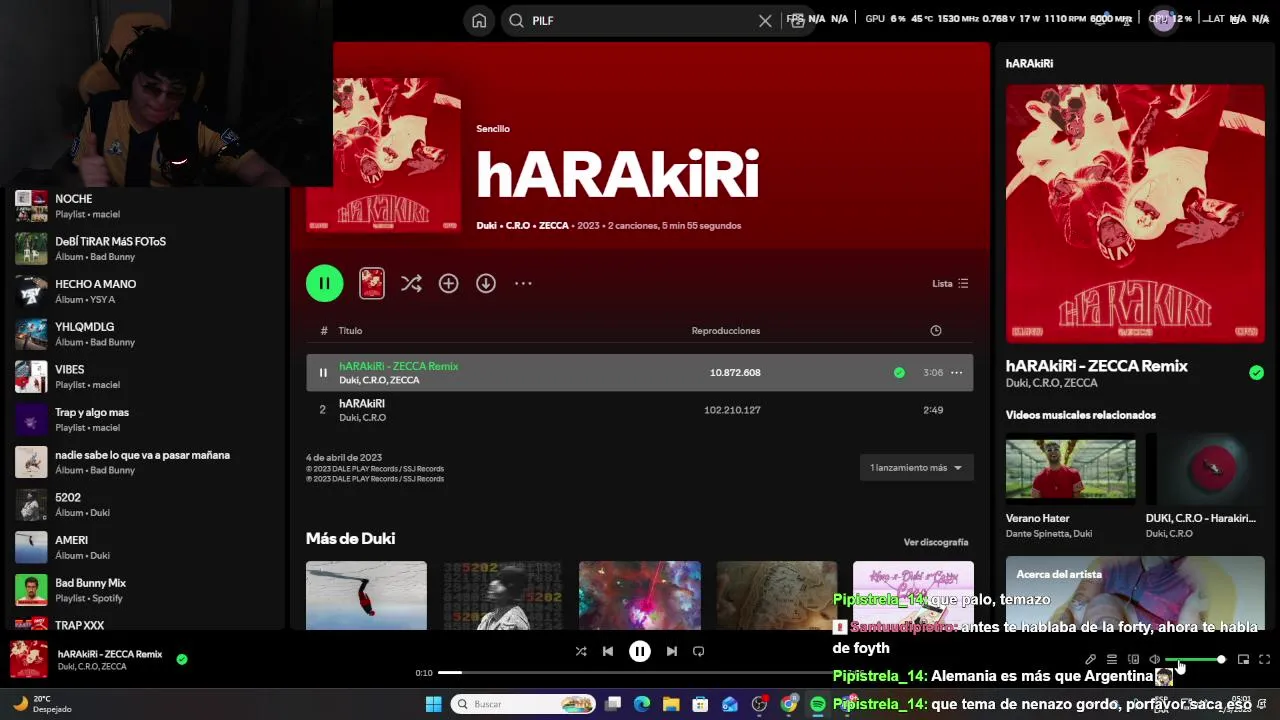Sort tracks by Título column header

(x=350, y=331)
